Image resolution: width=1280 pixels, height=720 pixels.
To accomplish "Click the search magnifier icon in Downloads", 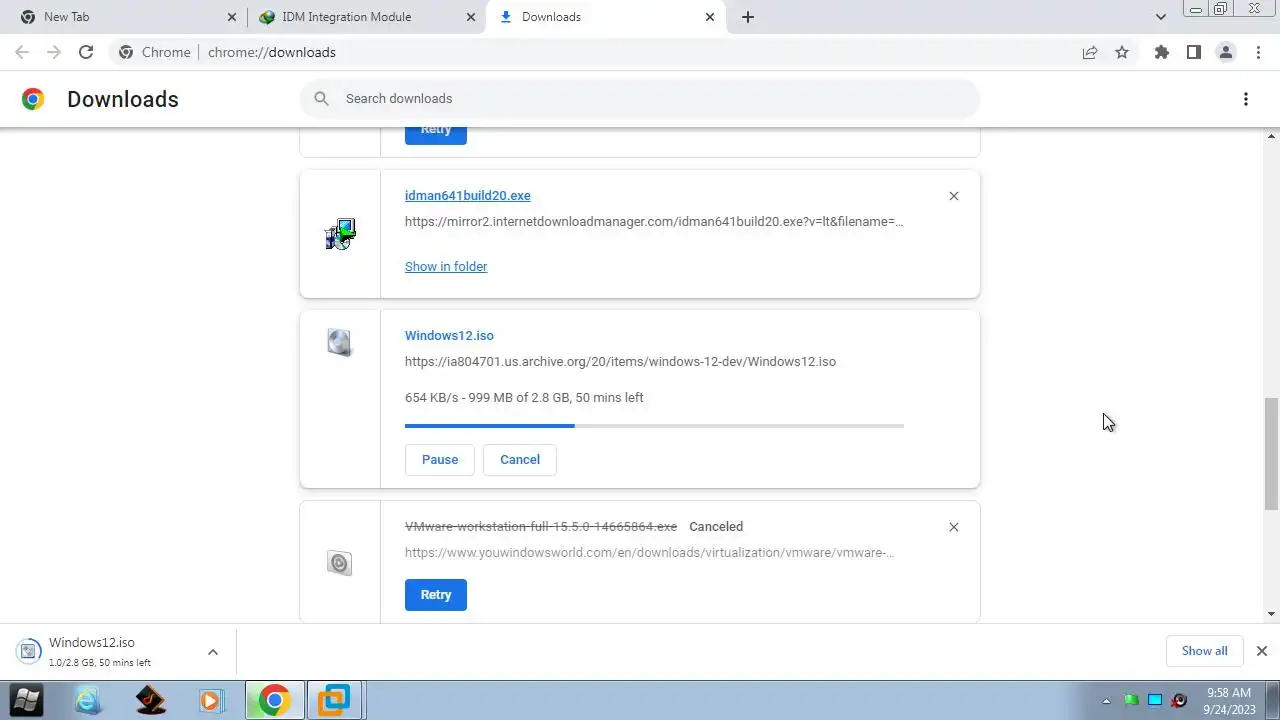I will coord(321,98).
